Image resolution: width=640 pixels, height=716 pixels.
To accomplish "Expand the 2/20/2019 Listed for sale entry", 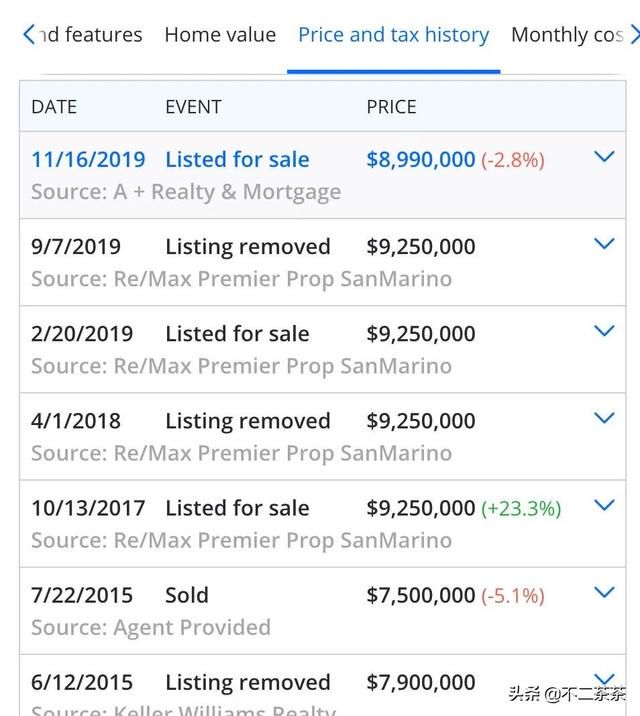I will [x=604, y=331].
